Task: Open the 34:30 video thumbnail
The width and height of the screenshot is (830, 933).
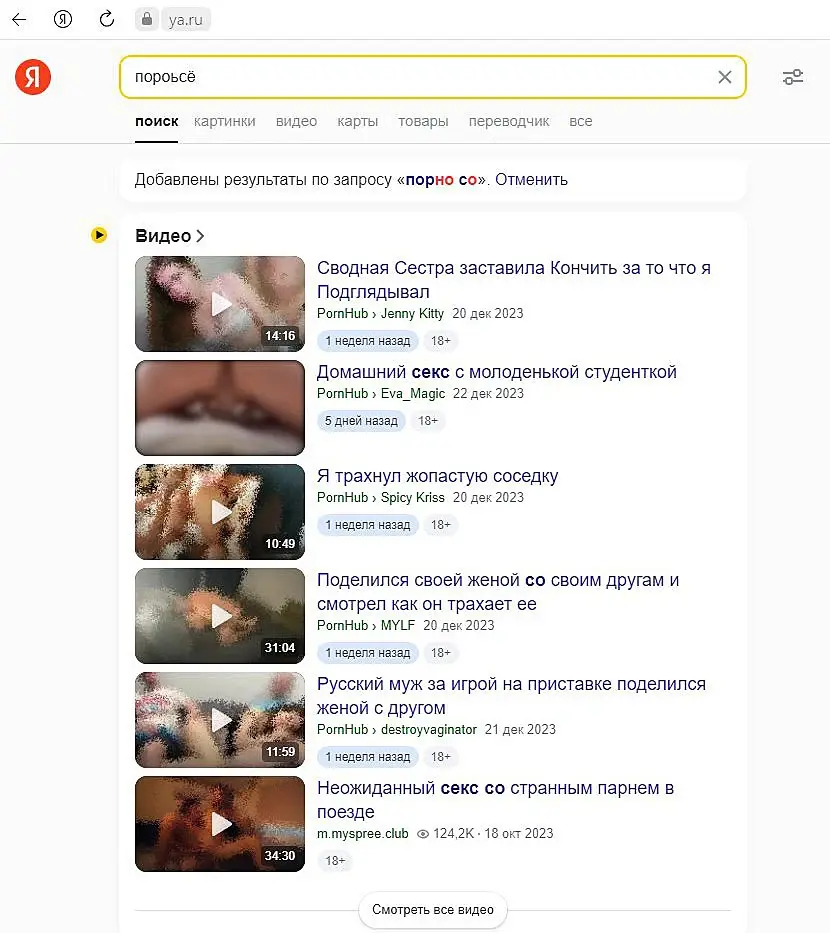Action: [x=220, y=824]
